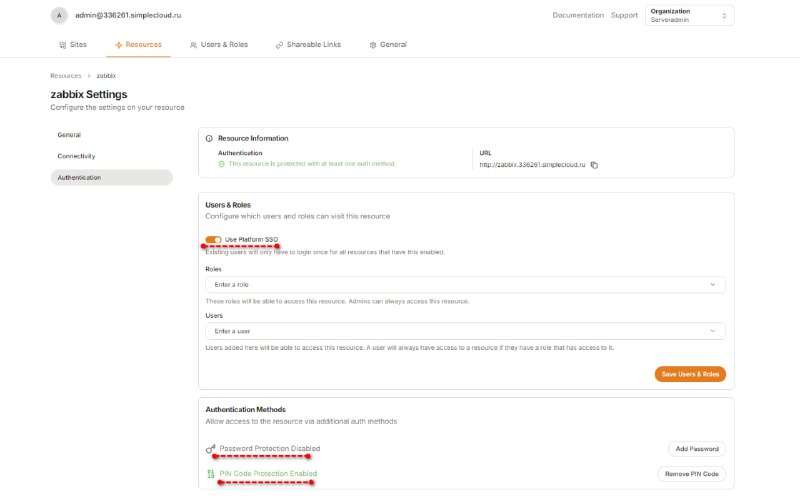The image size is (800, 499).
Task: Click the Enter a user input field
Action: 465,331
